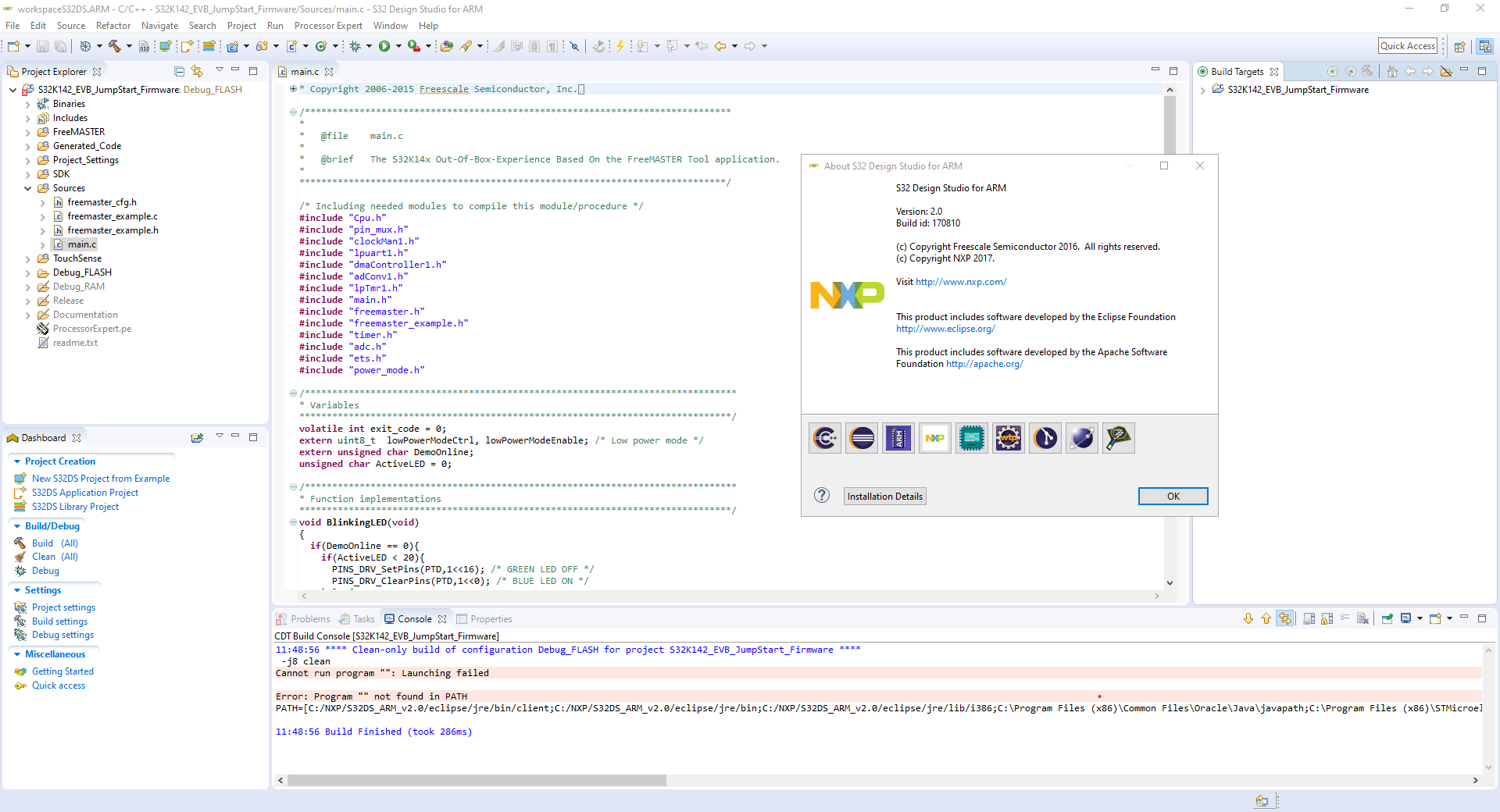
Task: Click the yellow lightning flash icon in toolbar
Action: point(620,46)
